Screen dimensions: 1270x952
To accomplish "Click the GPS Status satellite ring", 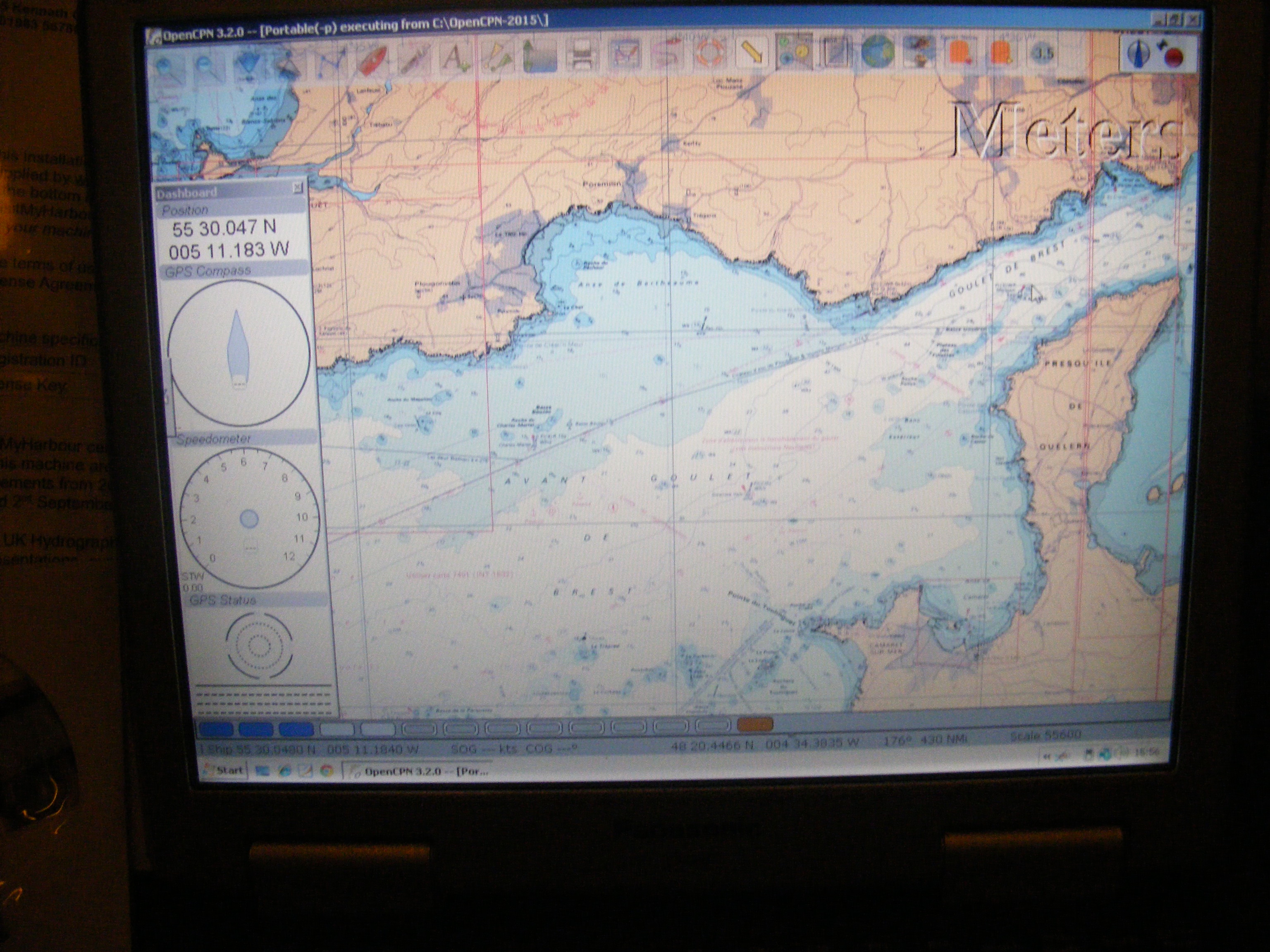I will tap(260, 645).
